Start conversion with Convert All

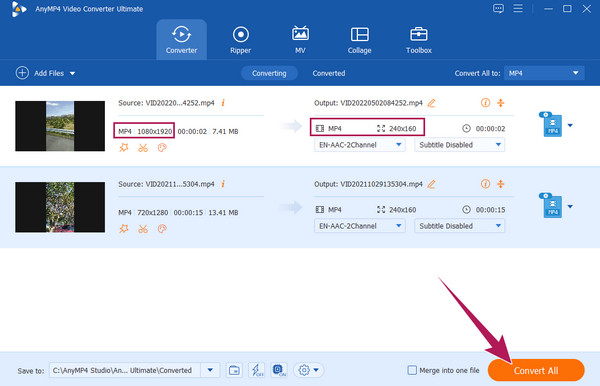(x=536, y=370)
